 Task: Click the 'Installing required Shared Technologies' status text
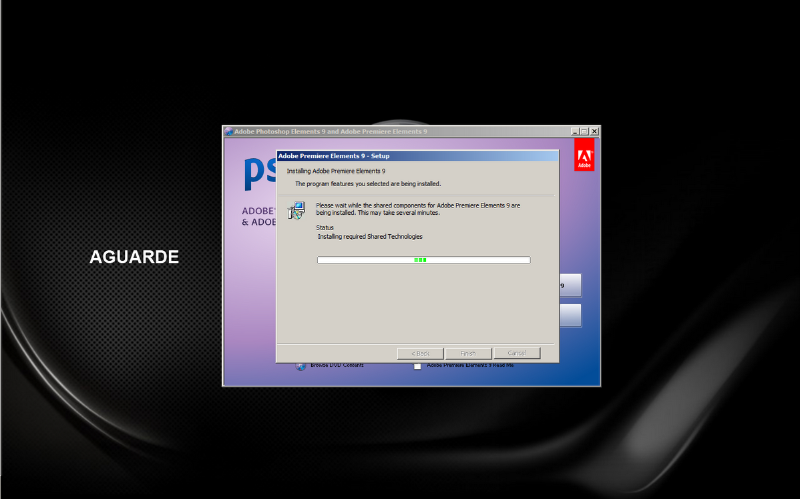pyautogui.click(x=370, y=237)
